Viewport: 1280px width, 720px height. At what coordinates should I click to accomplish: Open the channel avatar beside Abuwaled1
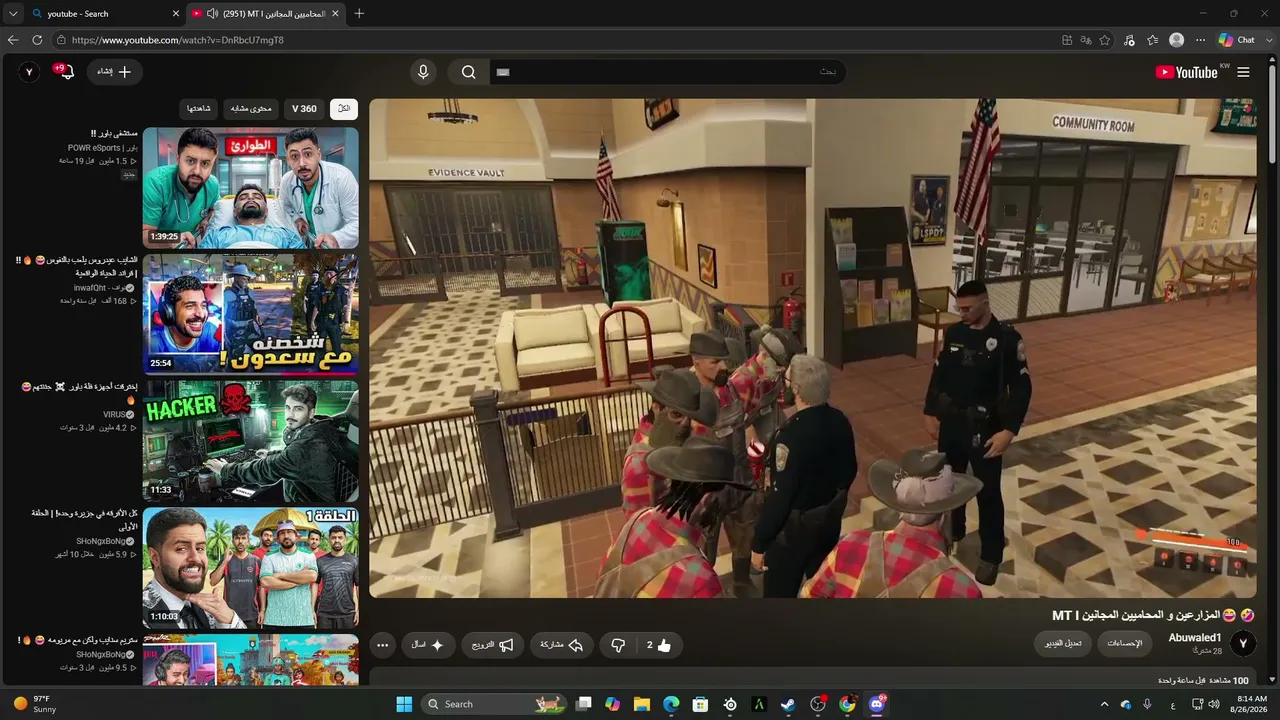(1243, 644)
